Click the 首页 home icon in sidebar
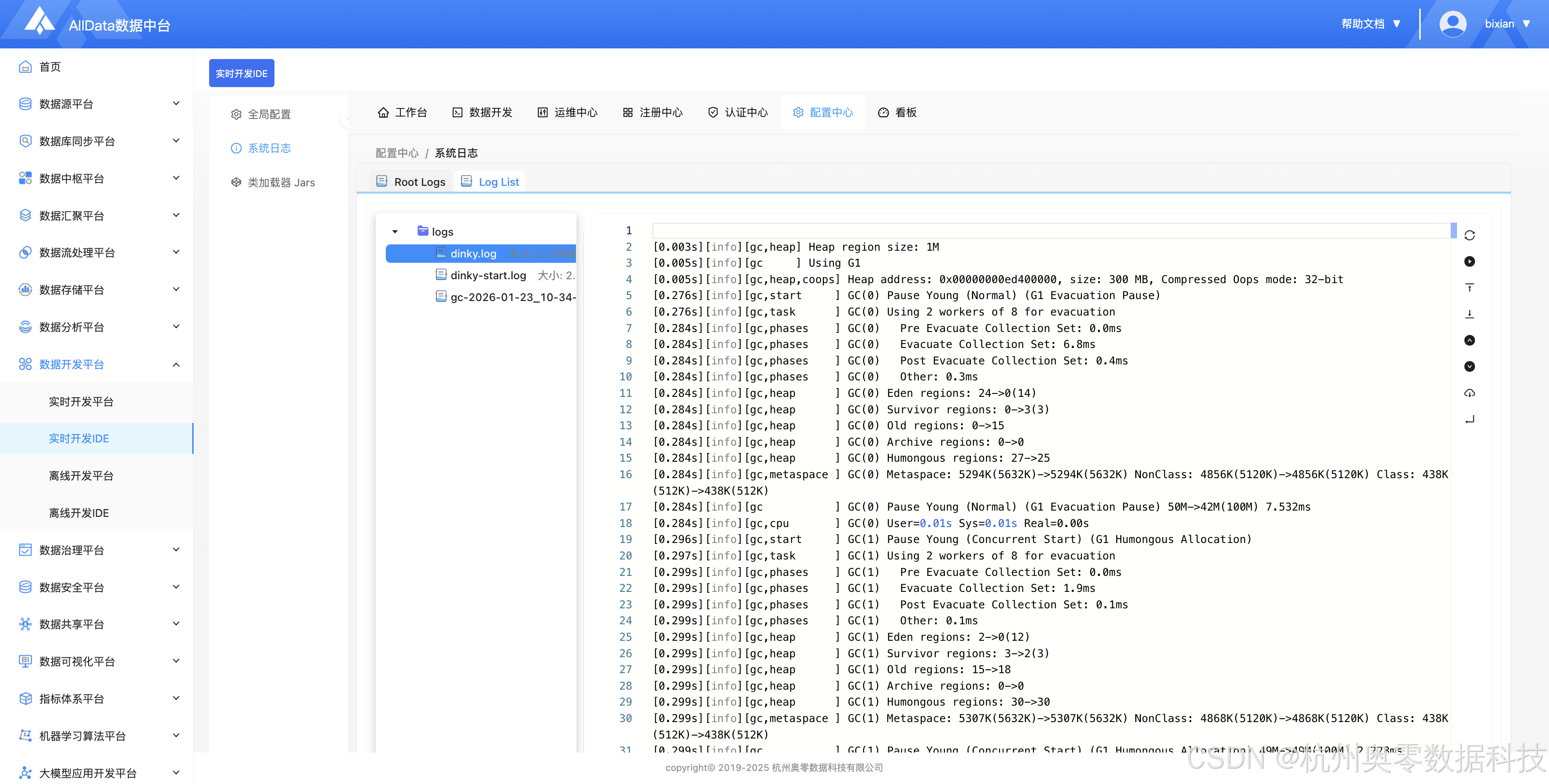 (25, 67)
